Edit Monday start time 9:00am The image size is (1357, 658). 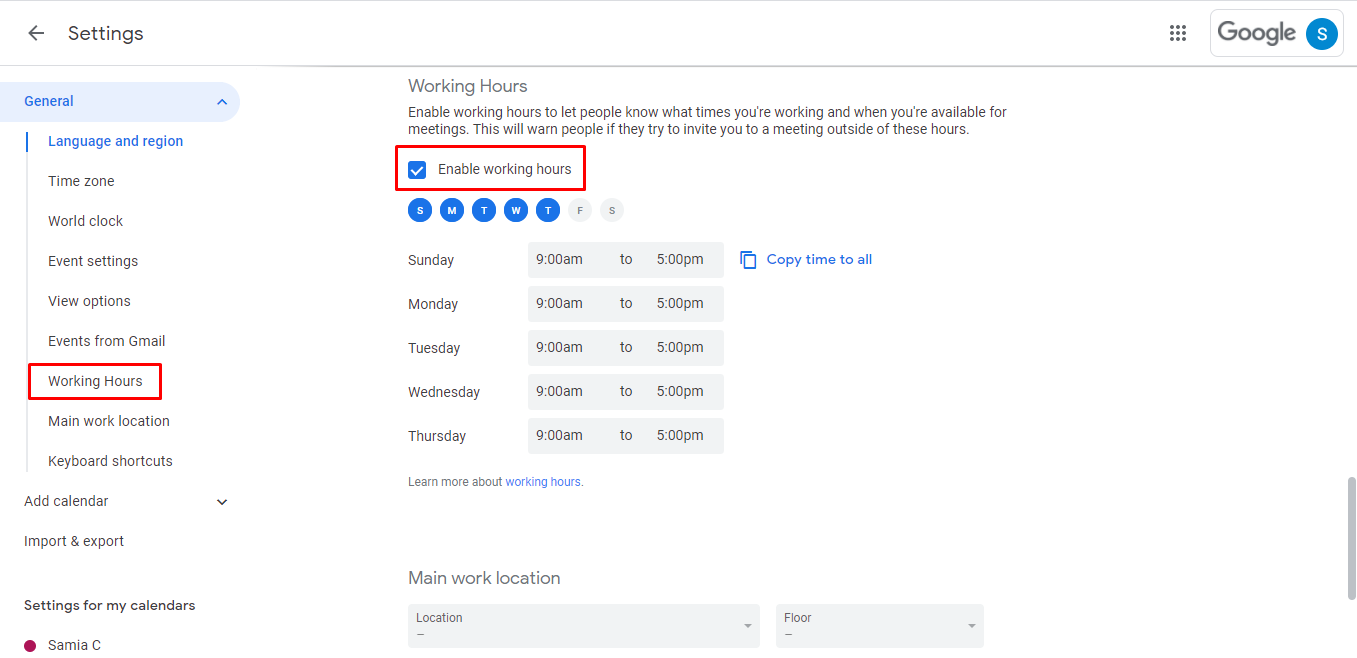coord(559,303)
